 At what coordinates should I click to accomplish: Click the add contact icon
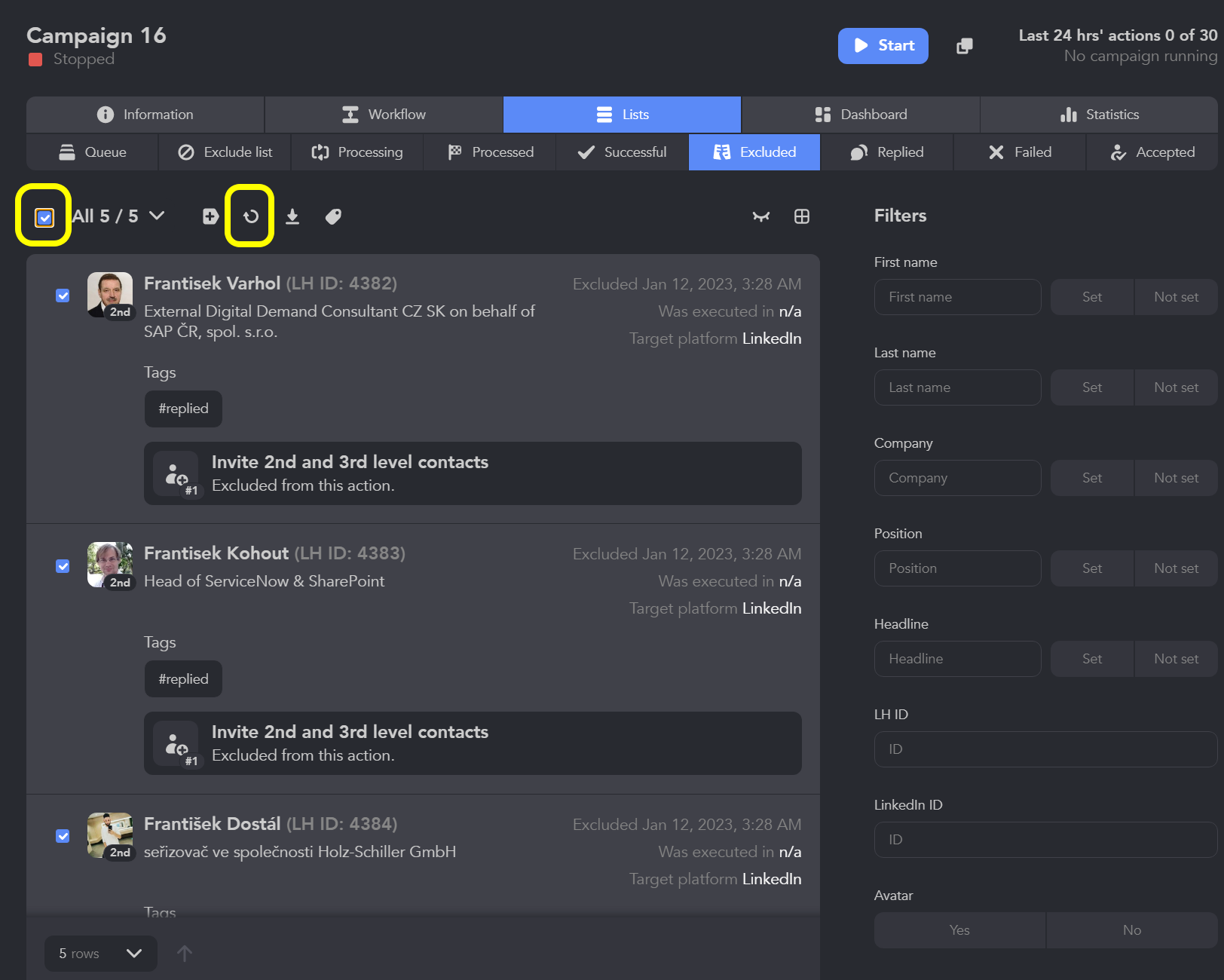point(210,216)
